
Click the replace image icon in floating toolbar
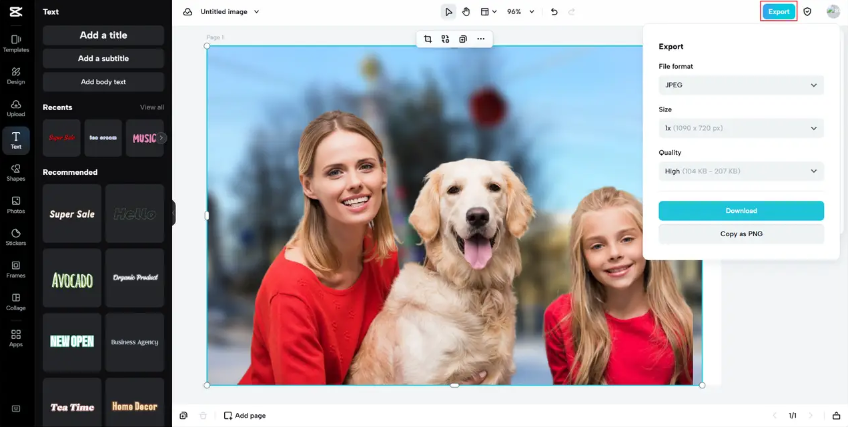pyautogui.click(x=445, y=39)
